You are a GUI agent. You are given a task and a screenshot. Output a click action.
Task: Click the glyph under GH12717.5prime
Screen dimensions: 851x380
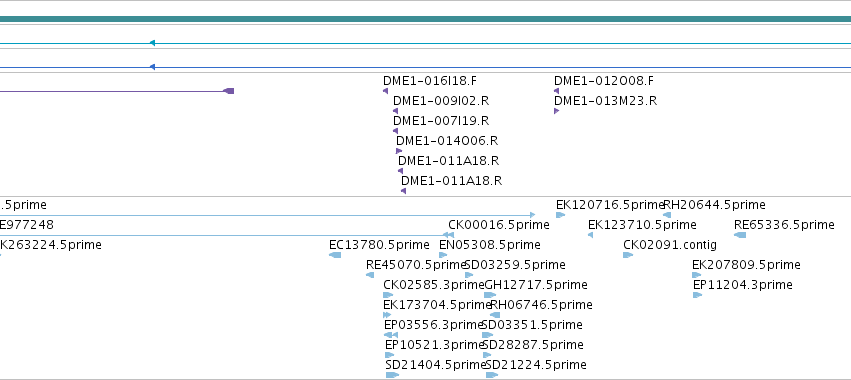pyautogui.click(x=490, y=295)
